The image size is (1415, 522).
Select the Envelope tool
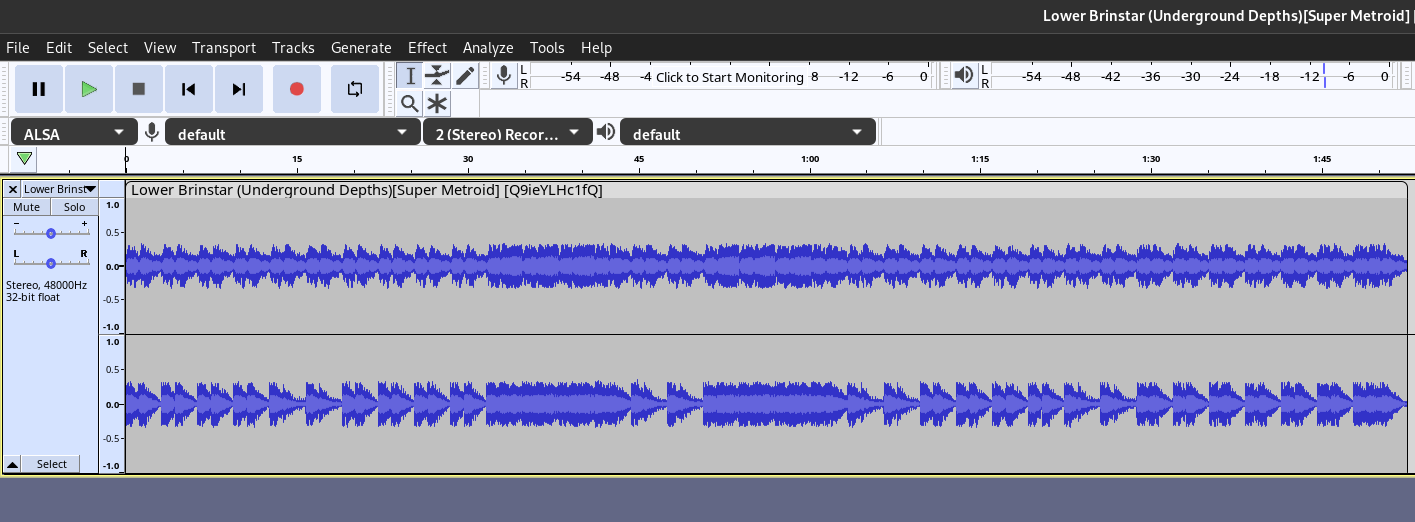pyautogui.click(x=437, y=76)
